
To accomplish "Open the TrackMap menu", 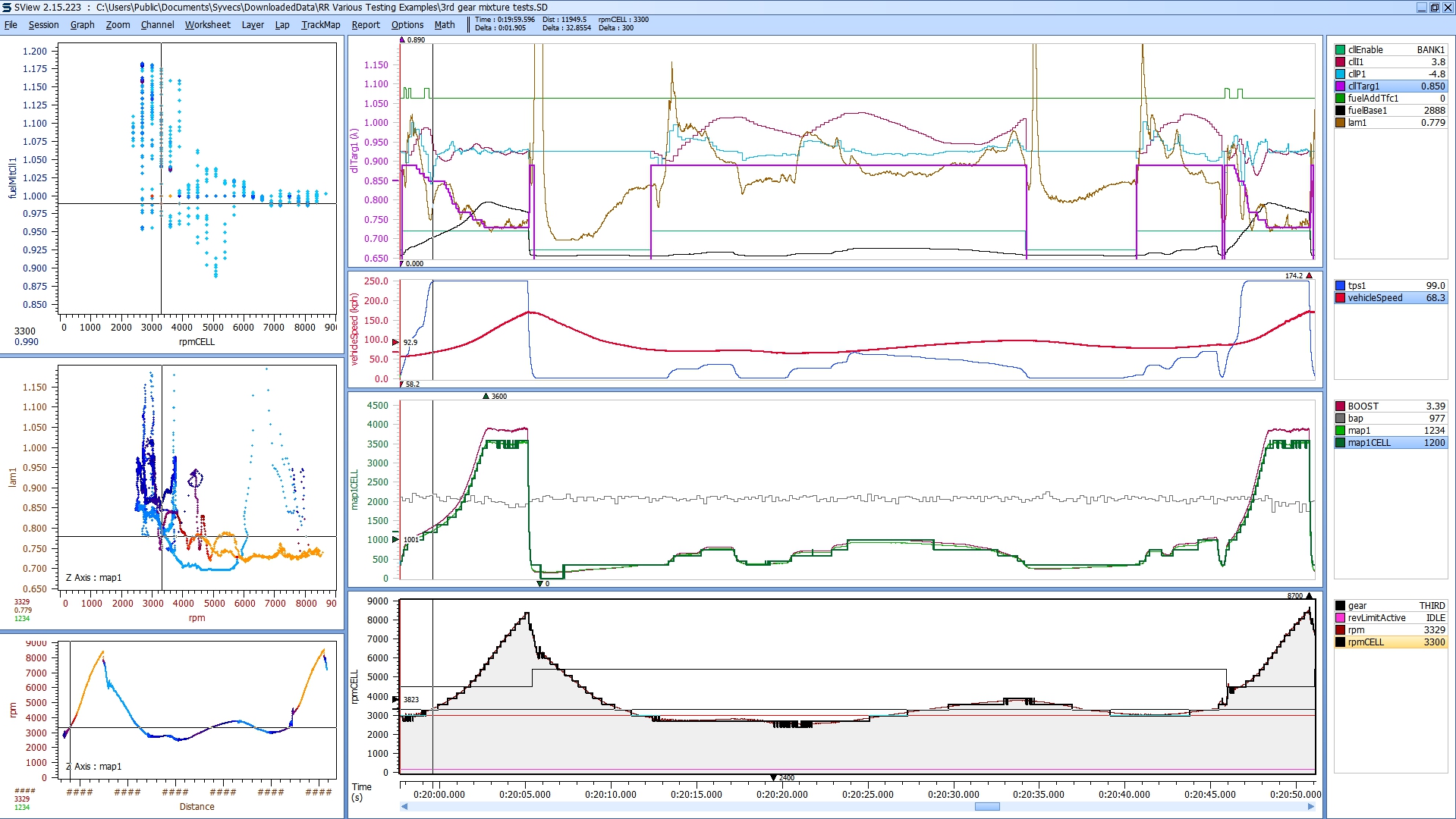I will 320,24.
